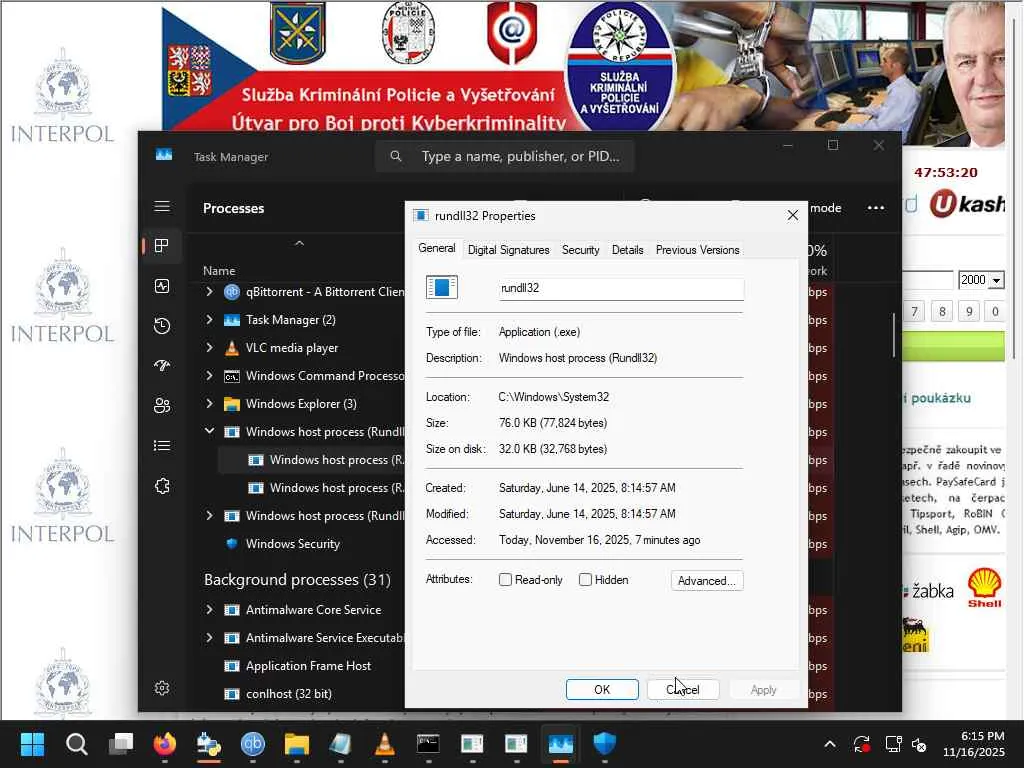Show hidden system tray icons

point(829,744)
